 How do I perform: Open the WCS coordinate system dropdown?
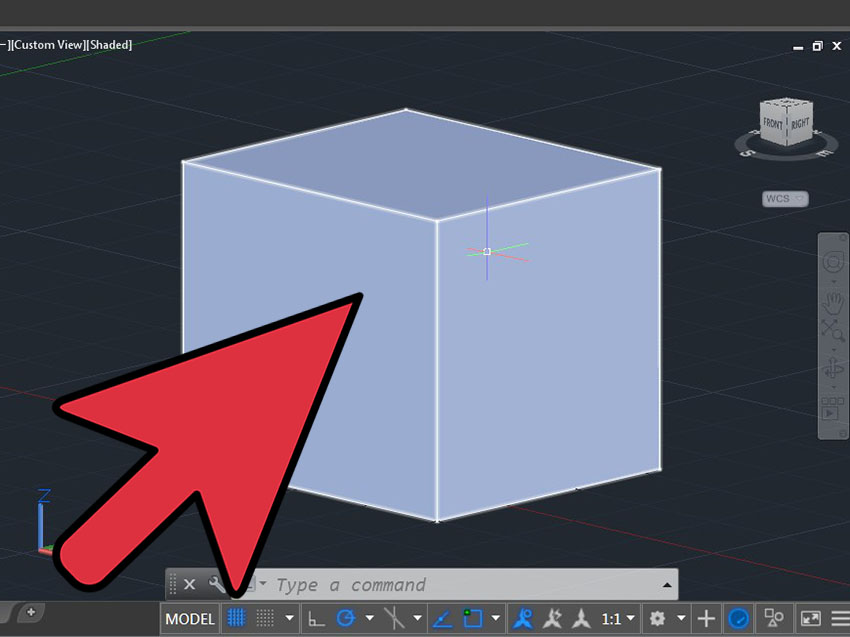pyautogui.click(x=785, y=198)
